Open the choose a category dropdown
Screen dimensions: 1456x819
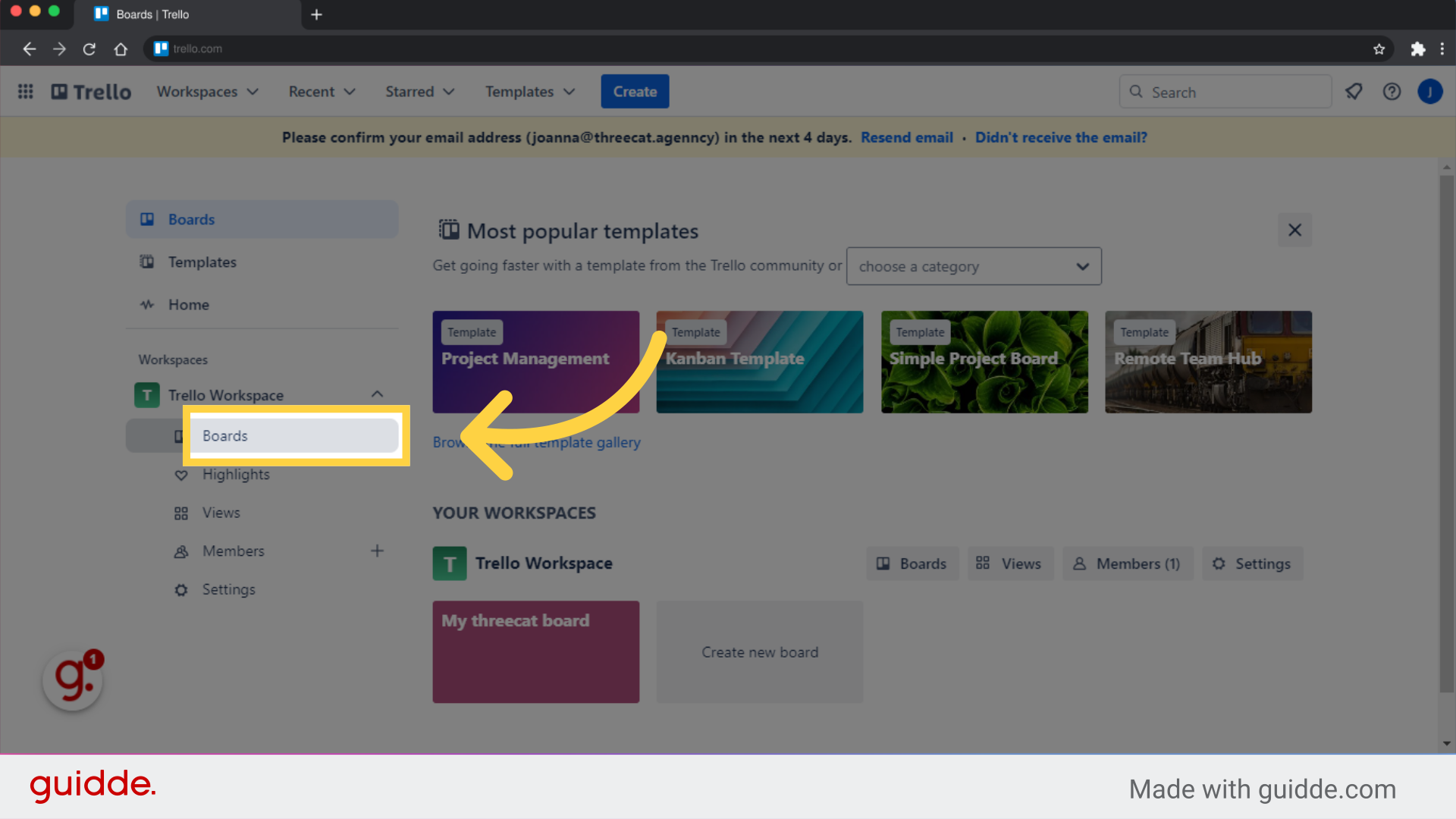(x=973, y=266)
